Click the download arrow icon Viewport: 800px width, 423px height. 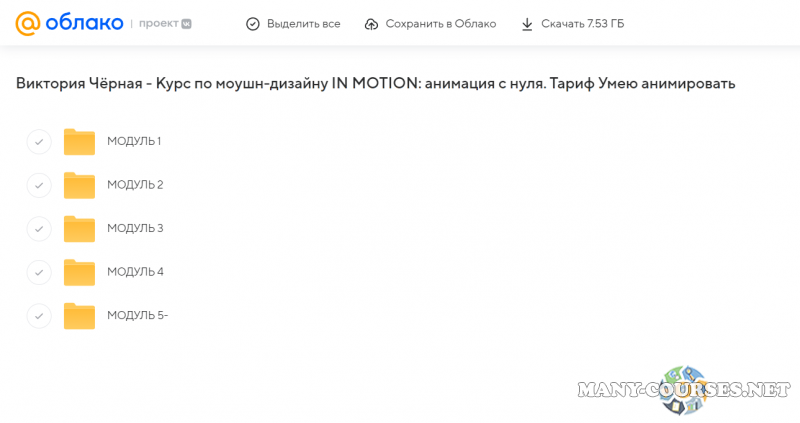click(527, 24)
